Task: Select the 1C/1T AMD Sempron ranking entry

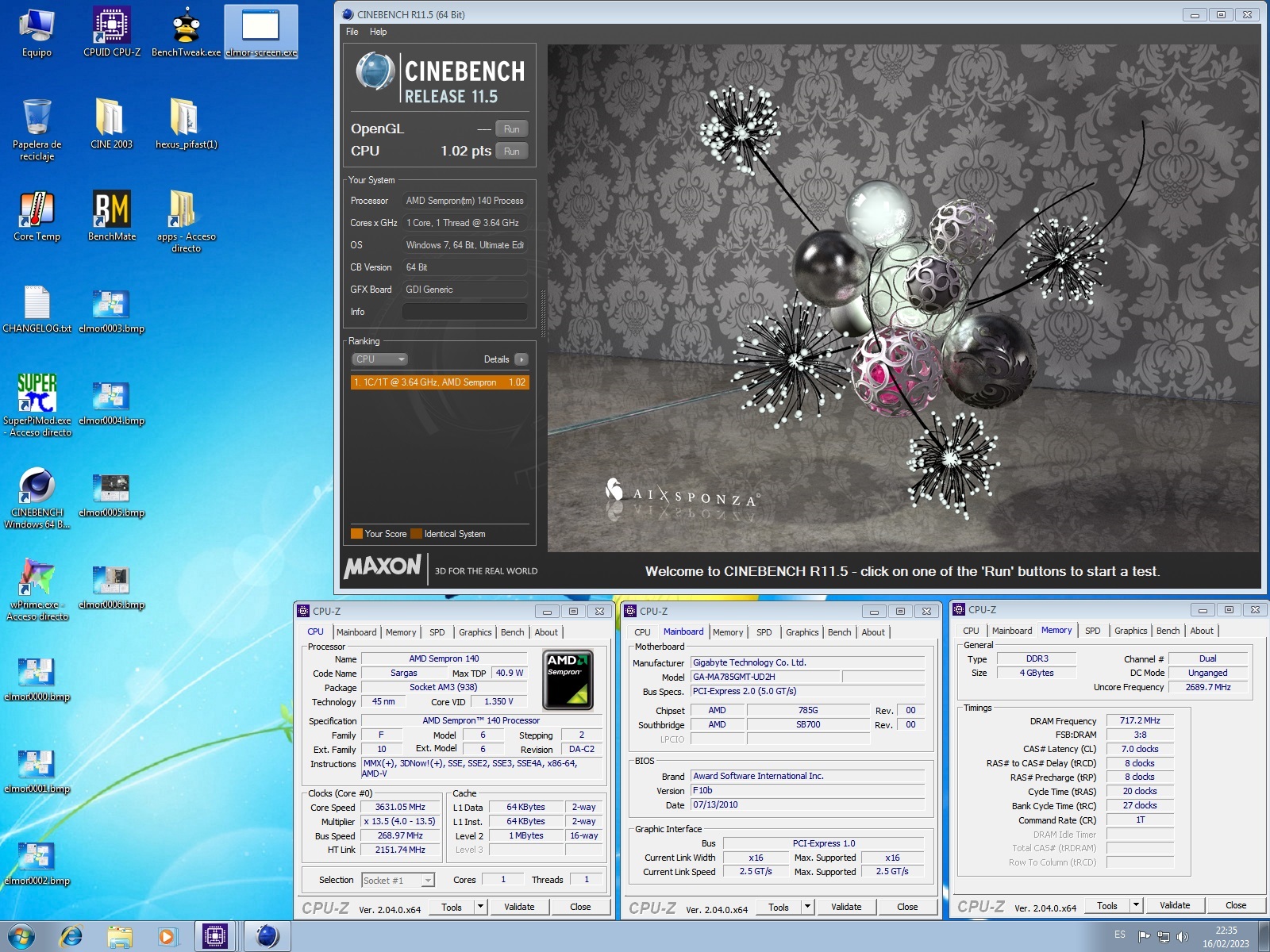Action: [439, 382]
